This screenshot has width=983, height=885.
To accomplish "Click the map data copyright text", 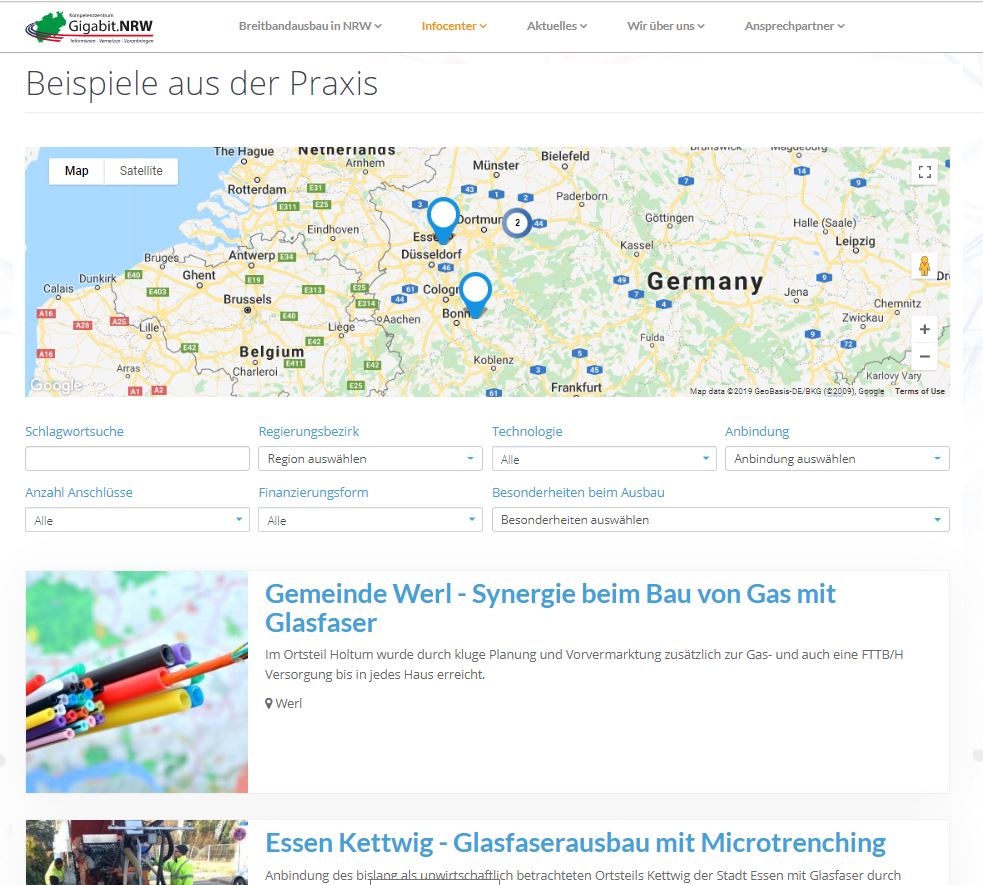I will coord(787,391).
